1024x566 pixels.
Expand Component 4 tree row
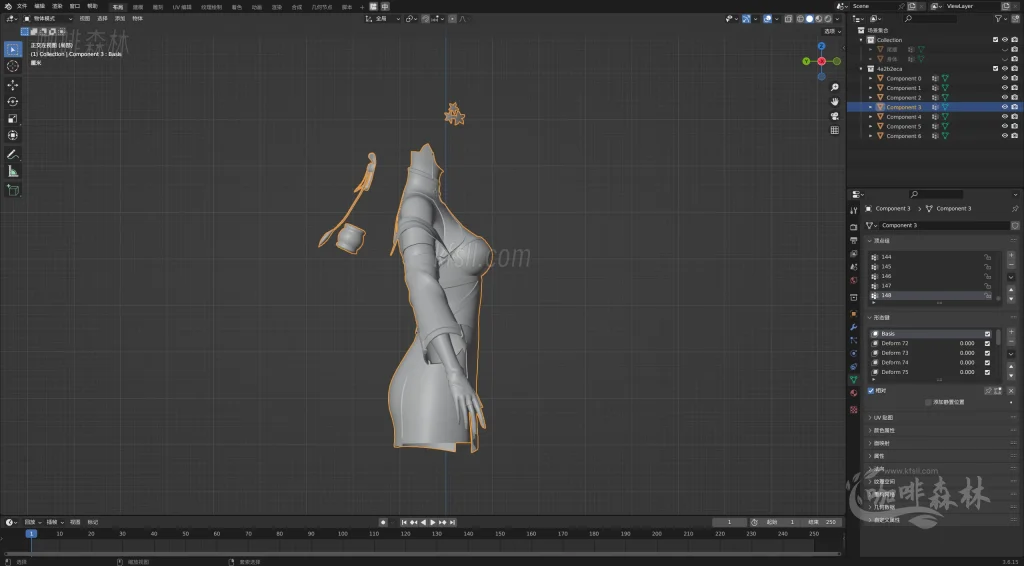click(x=871, y=117)
